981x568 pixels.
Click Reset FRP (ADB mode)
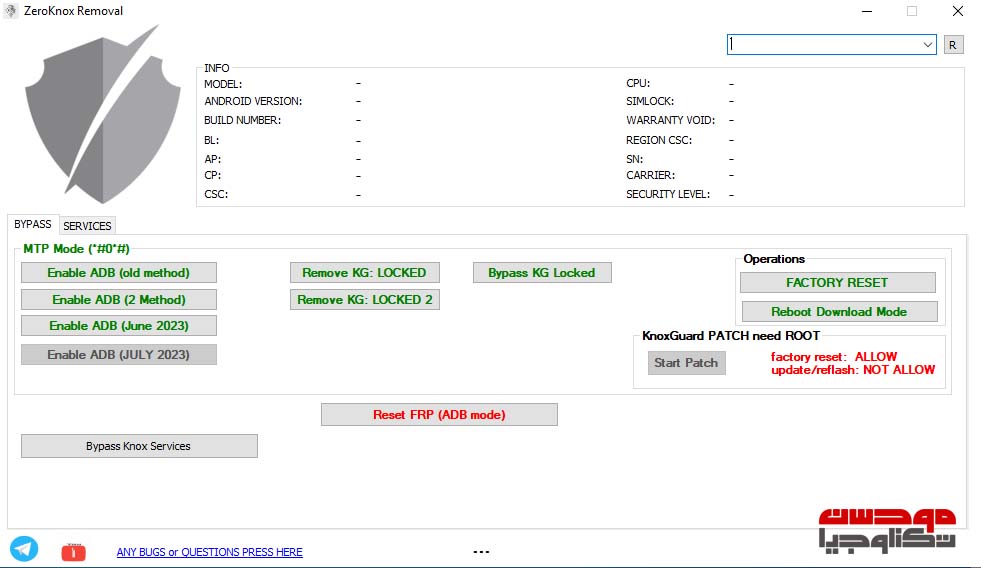pos(439,415)
